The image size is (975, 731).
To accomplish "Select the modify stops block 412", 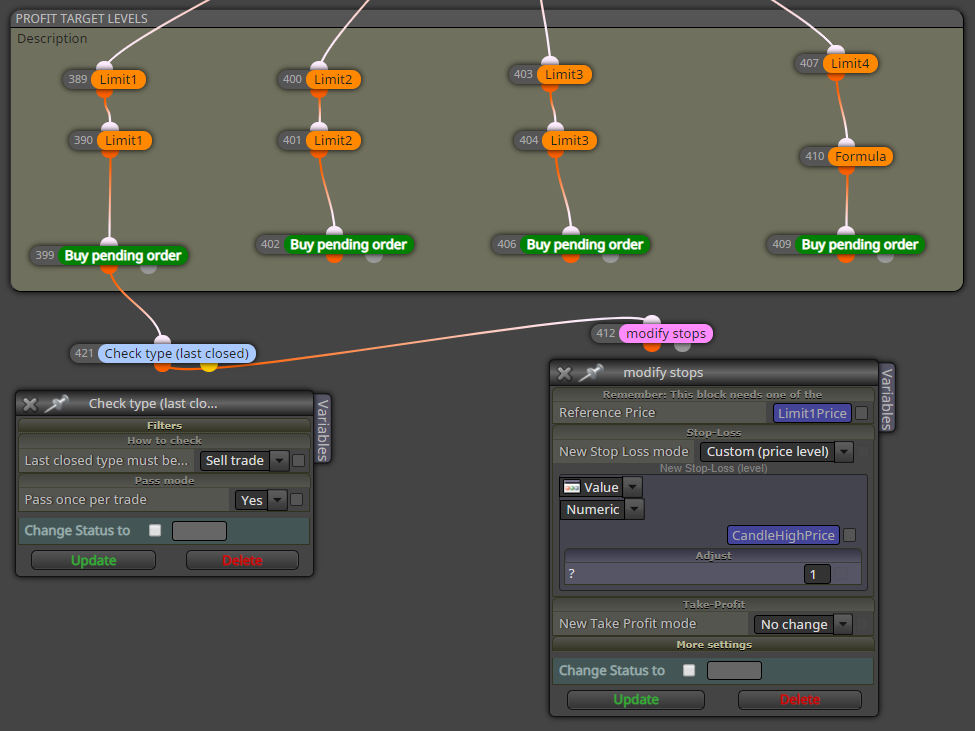I will tap(665, 334).
